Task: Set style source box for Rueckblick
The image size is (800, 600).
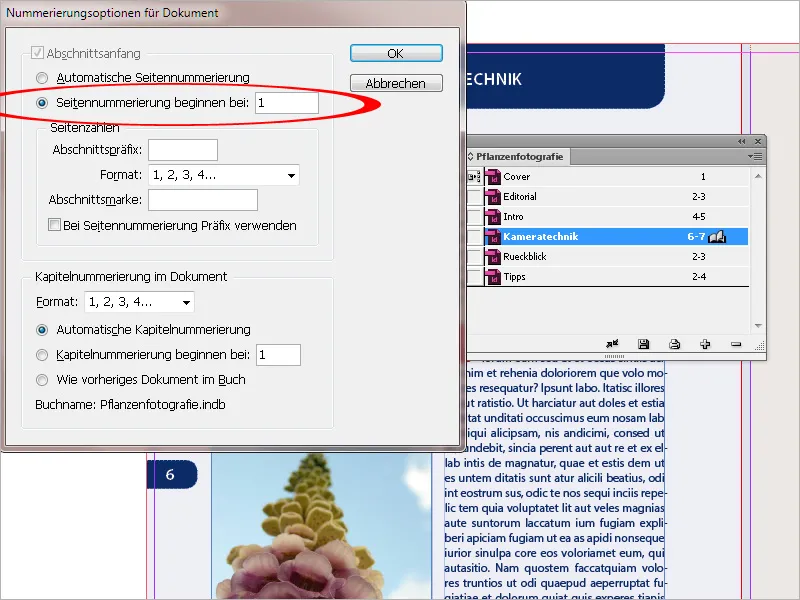Action: coord(474,257)
